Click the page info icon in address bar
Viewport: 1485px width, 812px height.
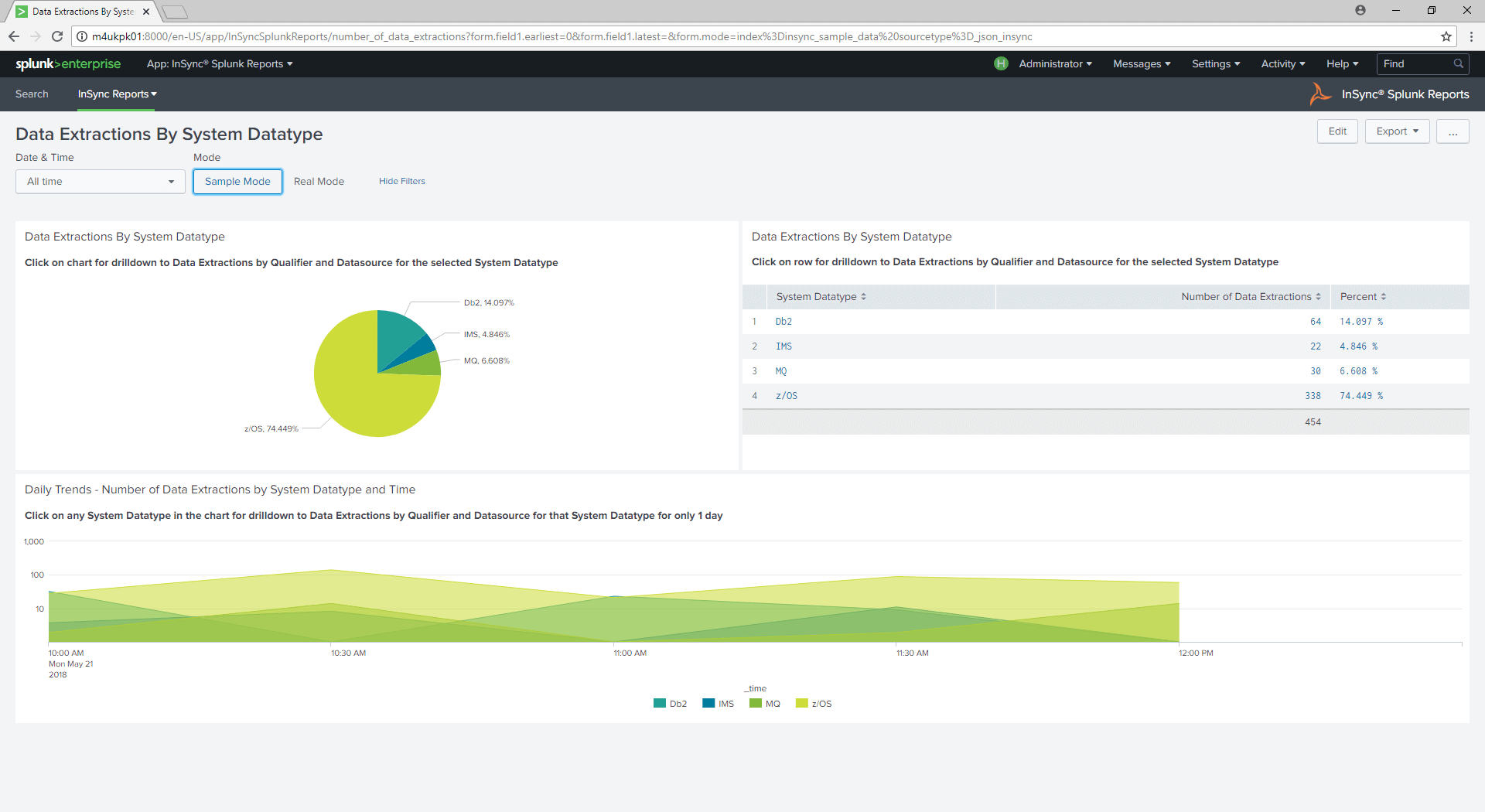(x=81, y=36)
